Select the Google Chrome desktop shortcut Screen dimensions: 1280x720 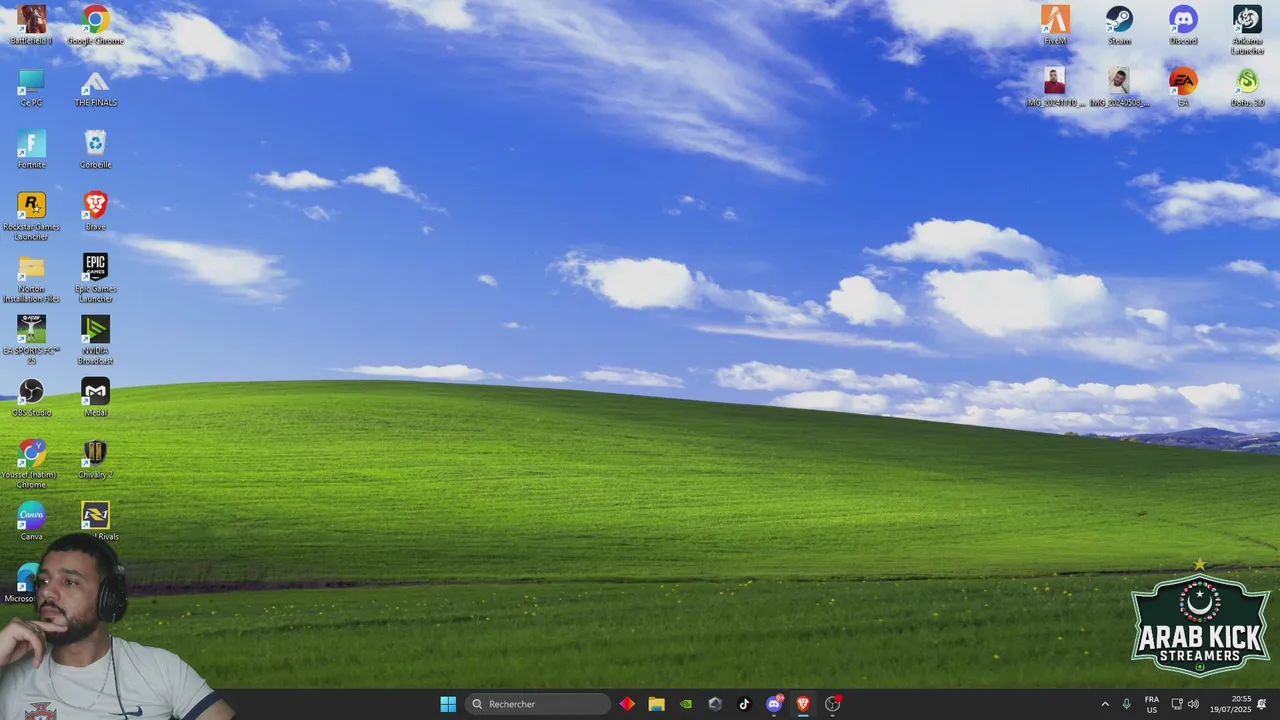(x=95, y=25)
